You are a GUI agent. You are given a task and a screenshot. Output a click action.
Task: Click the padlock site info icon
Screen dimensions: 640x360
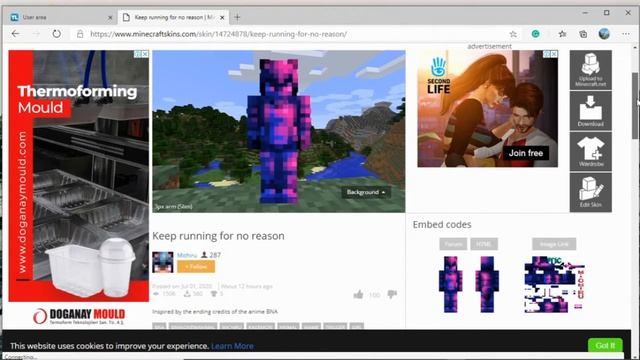(80, 34)
